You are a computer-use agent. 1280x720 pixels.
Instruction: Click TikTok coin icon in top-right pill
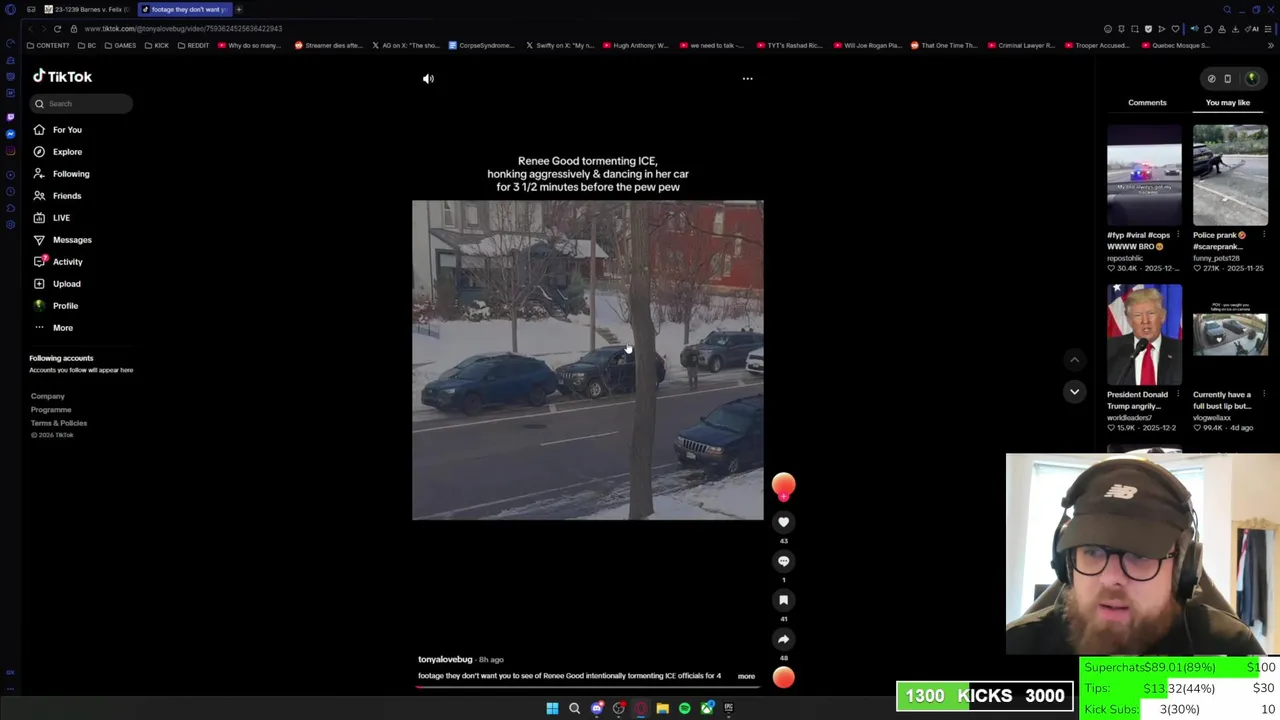coord(1211,79)
